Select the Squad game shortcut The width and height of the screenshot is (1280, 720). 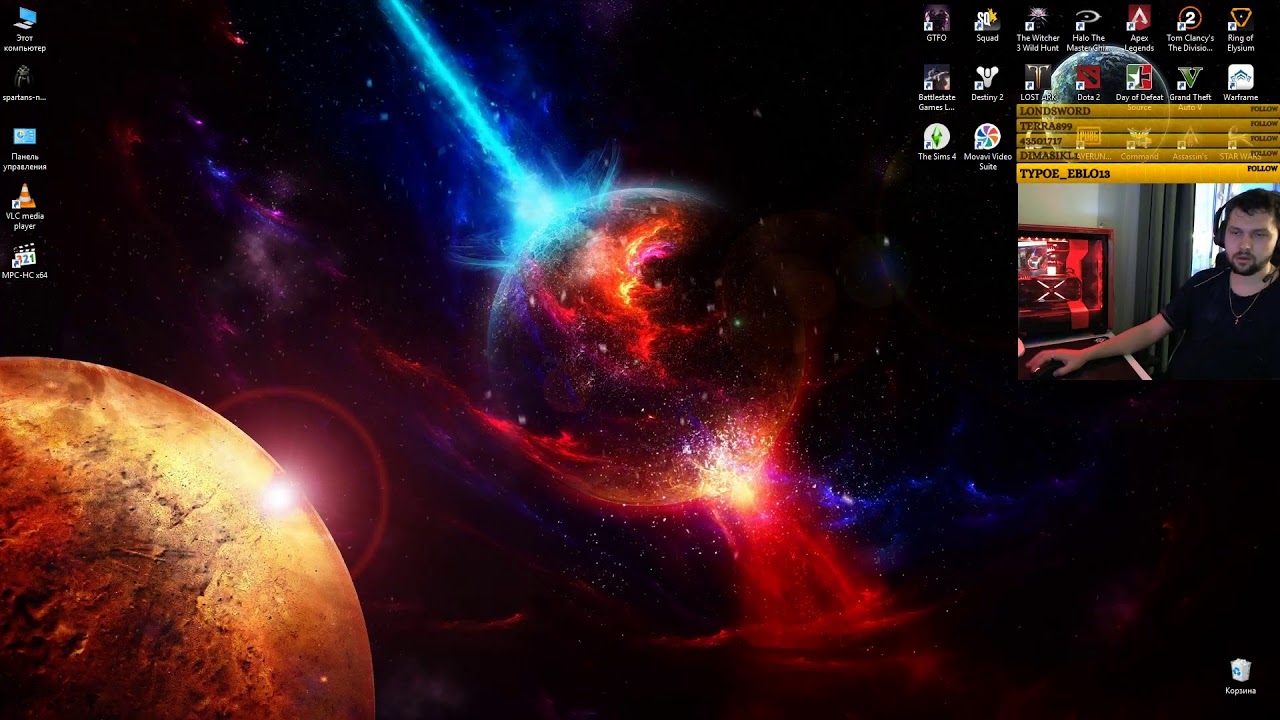pyautogui.click(x=987, y=25)
